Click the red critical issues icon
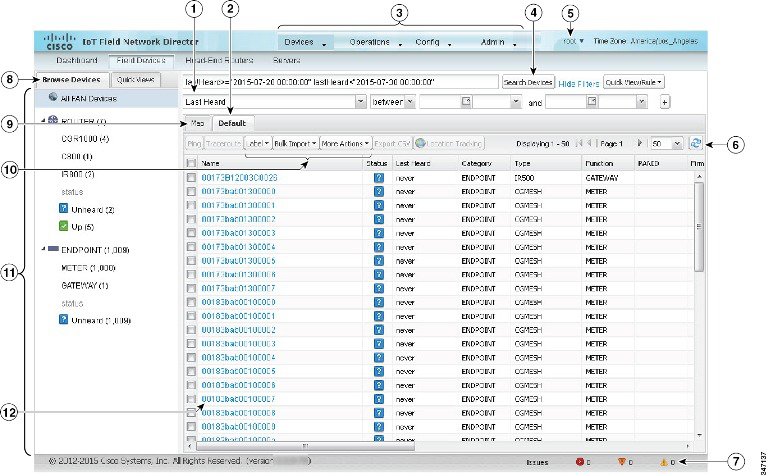768x476 pixels. (579, 463)
